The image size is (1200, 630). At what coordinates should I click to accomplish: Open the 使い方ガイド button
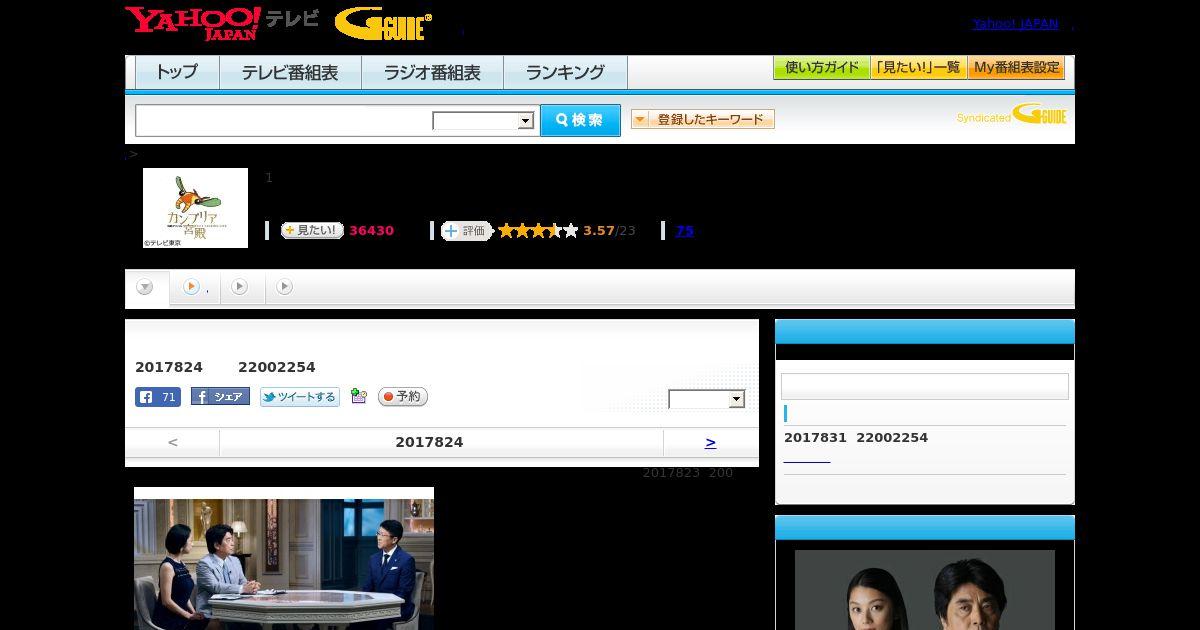coord(821,68)
